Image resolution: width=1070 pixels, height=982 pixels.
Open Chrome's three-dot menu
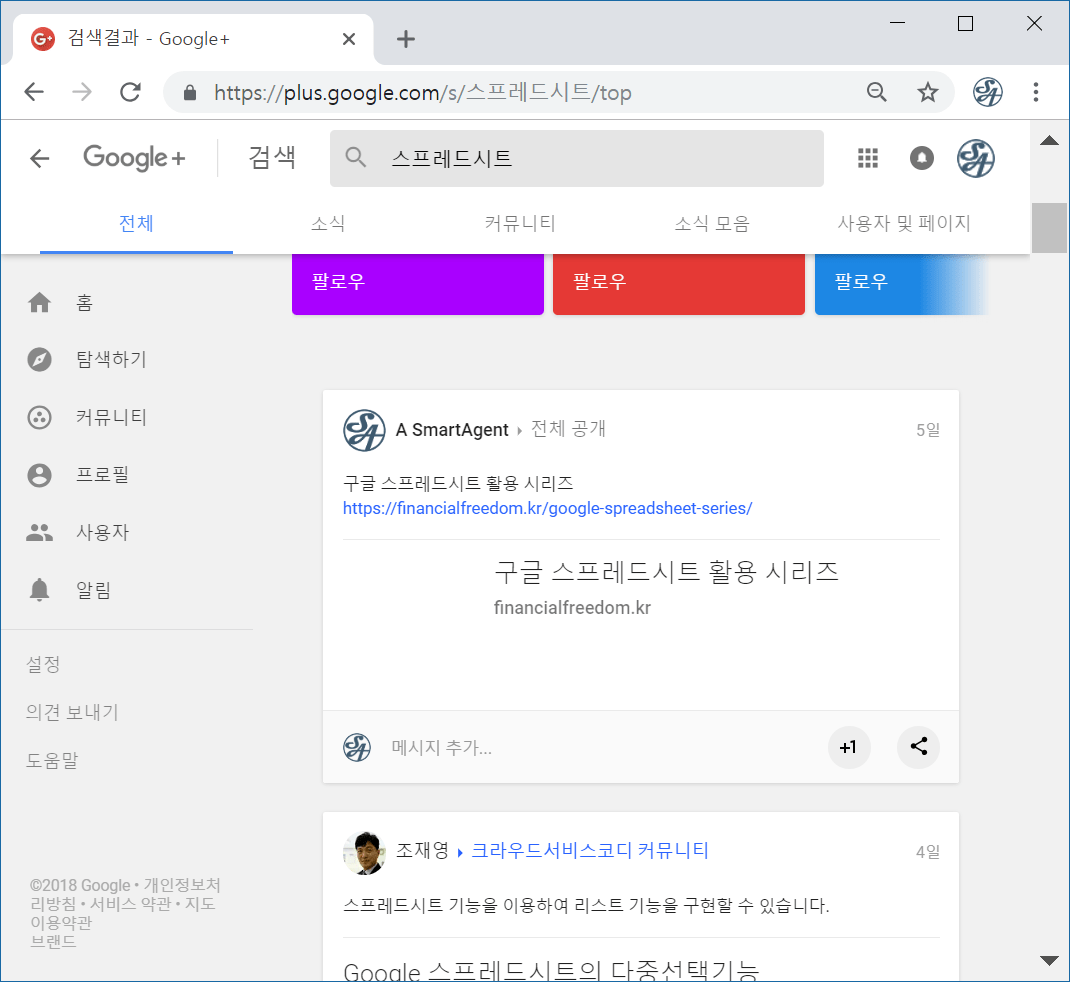[x=1036, y=93]
